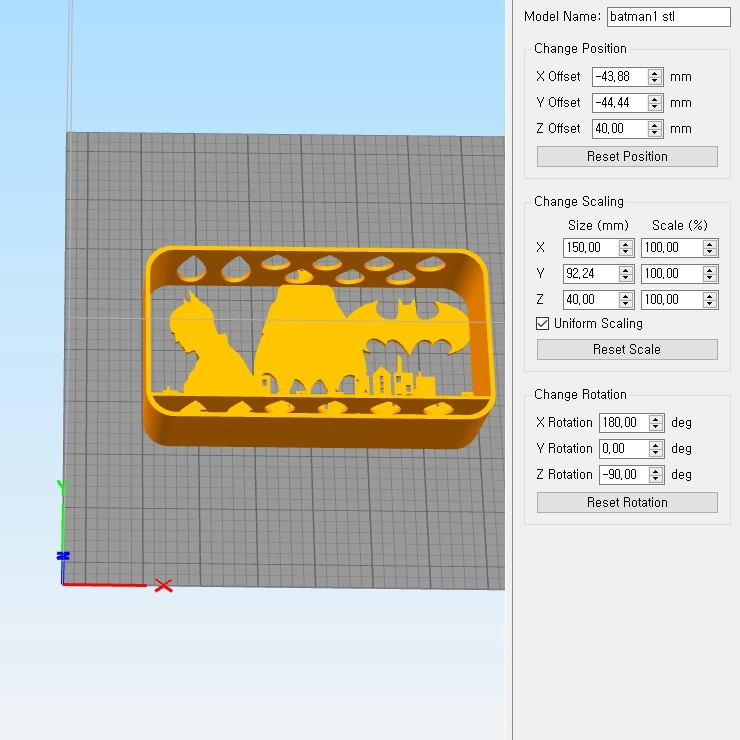This screenshot has height=740, width=740.
Task: Click the X Rotation value field
Action: point(624,422)
